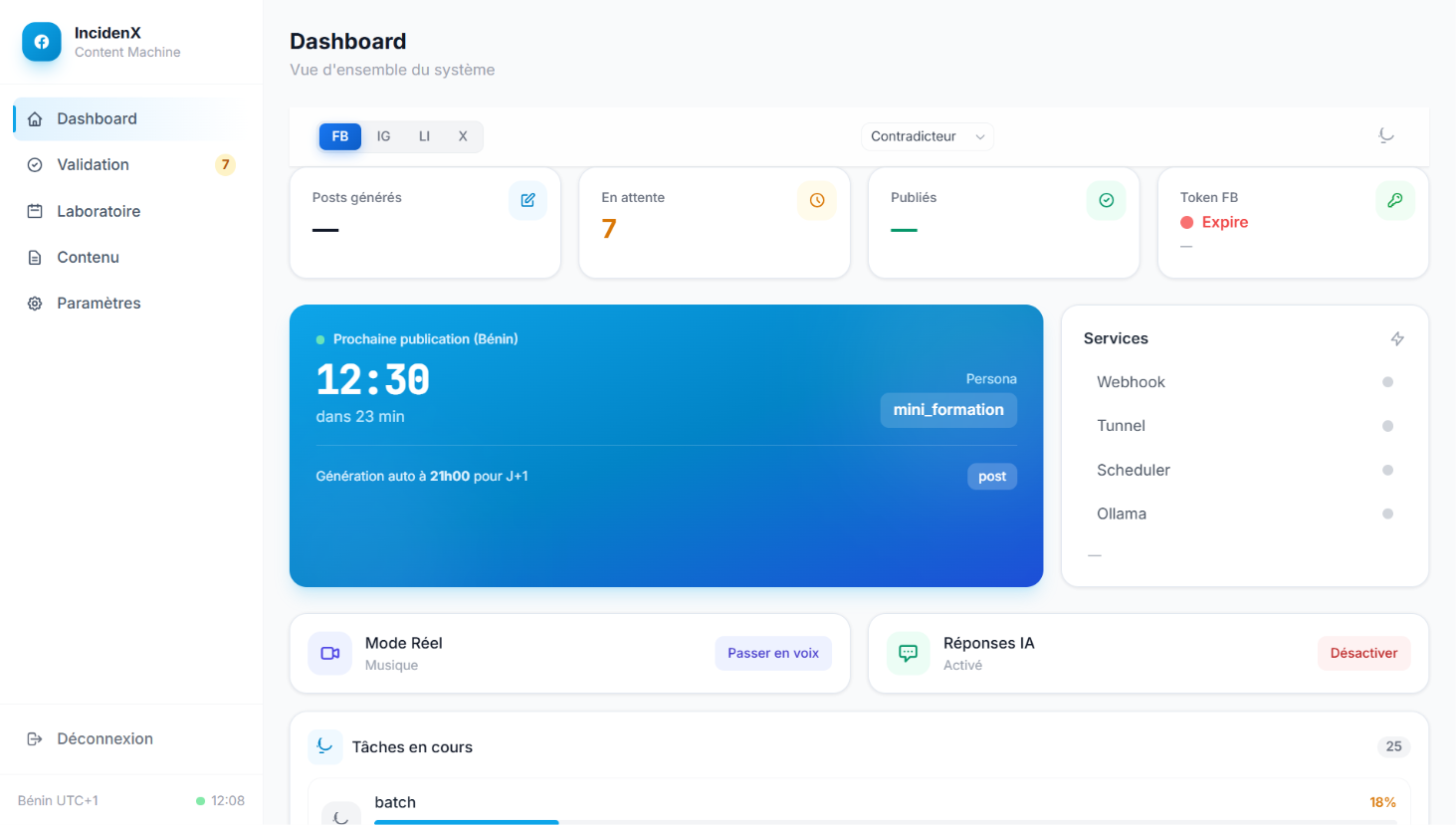This screenshot has height=825, width=1456.
Task: Click the Webhook status indicator dot
Action: point(1387,382)
